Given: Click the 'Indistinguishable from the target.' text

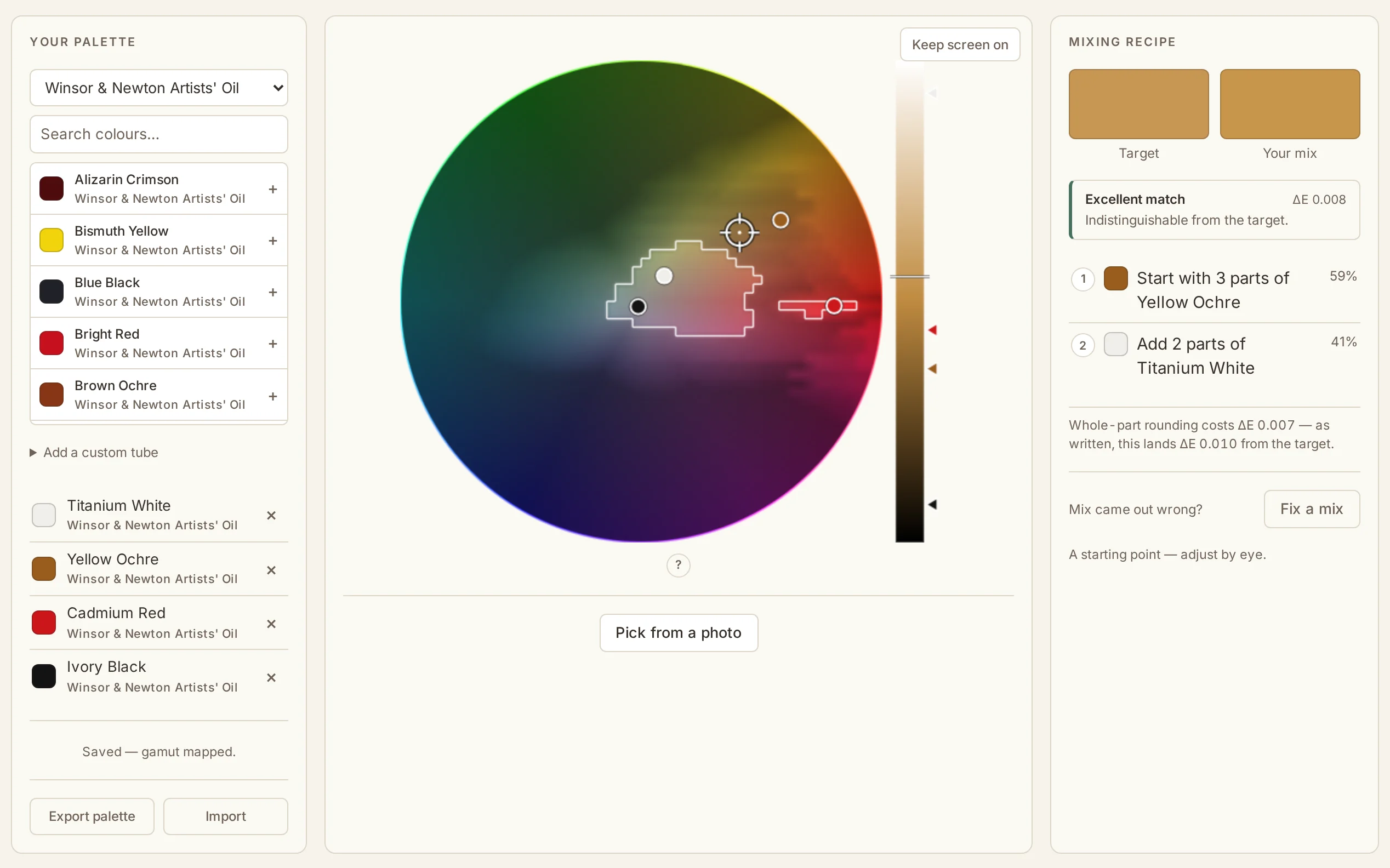Looking at the screenshot, I should 1186,220.
